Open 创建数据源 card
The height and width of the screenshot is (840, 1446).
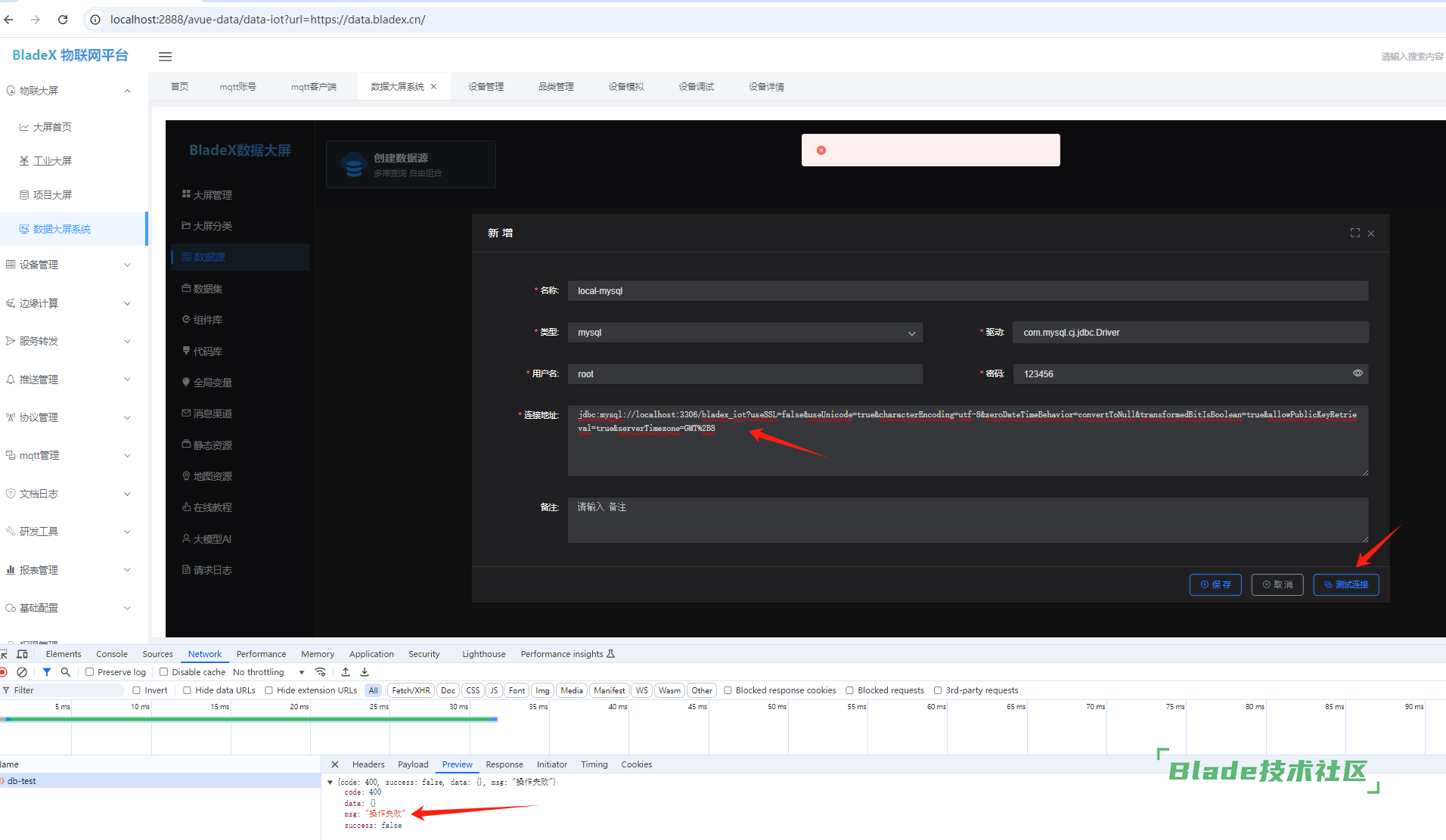[x=411, y=164]
